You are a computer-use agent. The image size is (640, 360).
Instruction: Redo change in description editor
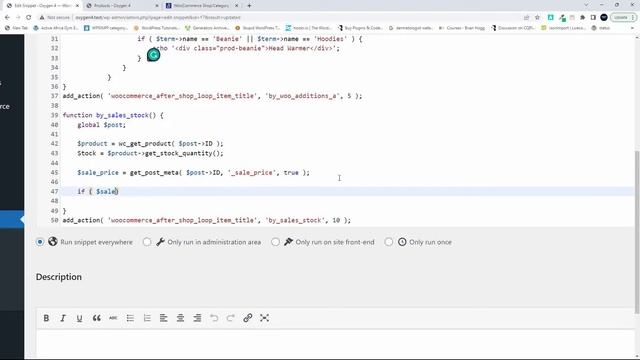coord(231,318)
